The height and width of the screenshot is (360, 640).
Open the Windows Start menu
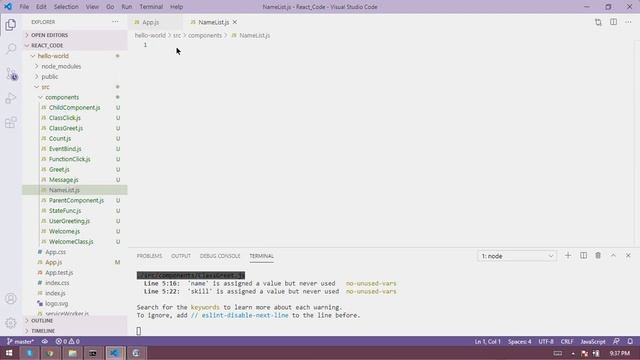click(9, 353)
